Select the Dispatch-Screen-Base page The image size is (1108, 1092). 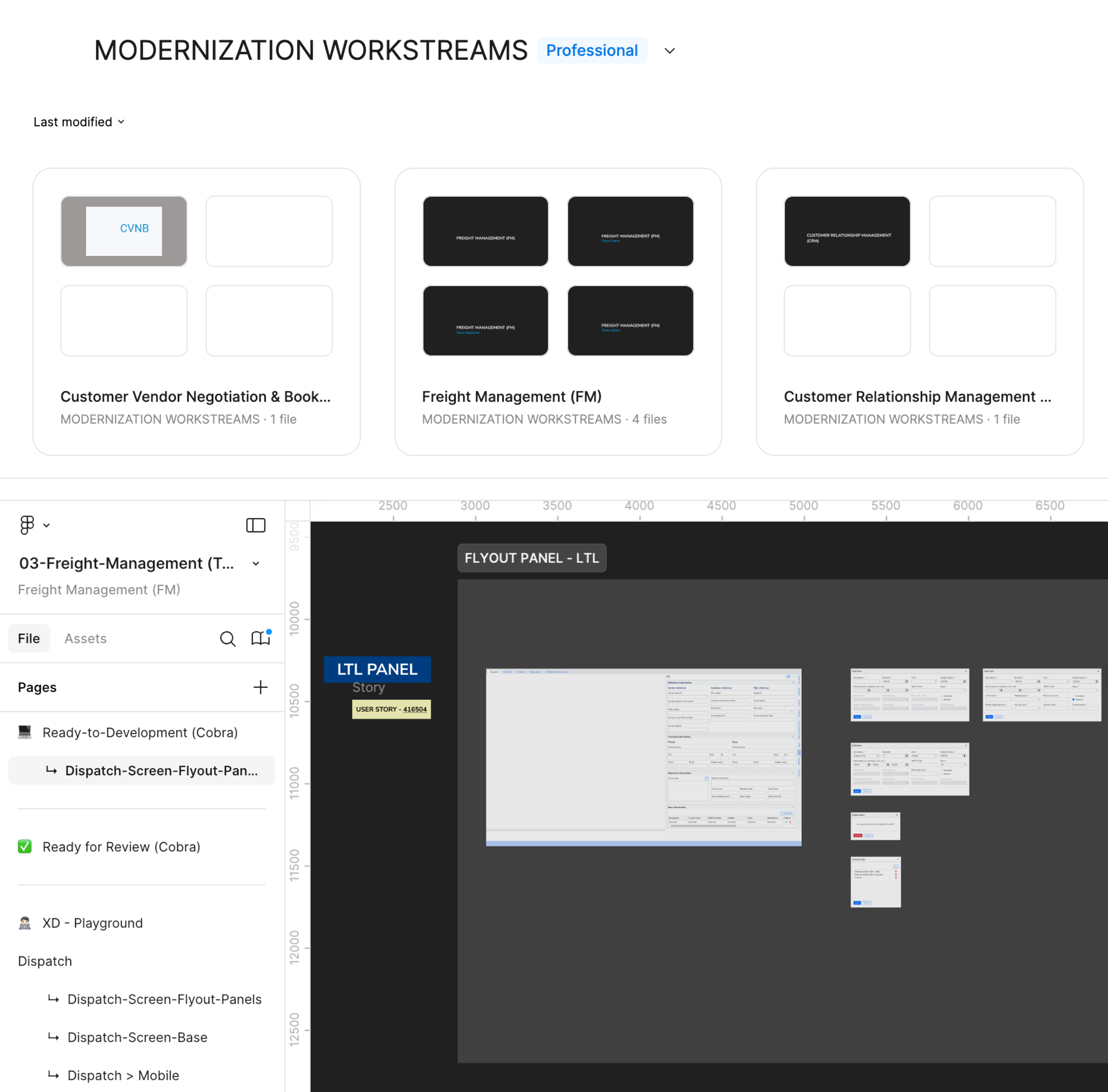pos(137,1037)
